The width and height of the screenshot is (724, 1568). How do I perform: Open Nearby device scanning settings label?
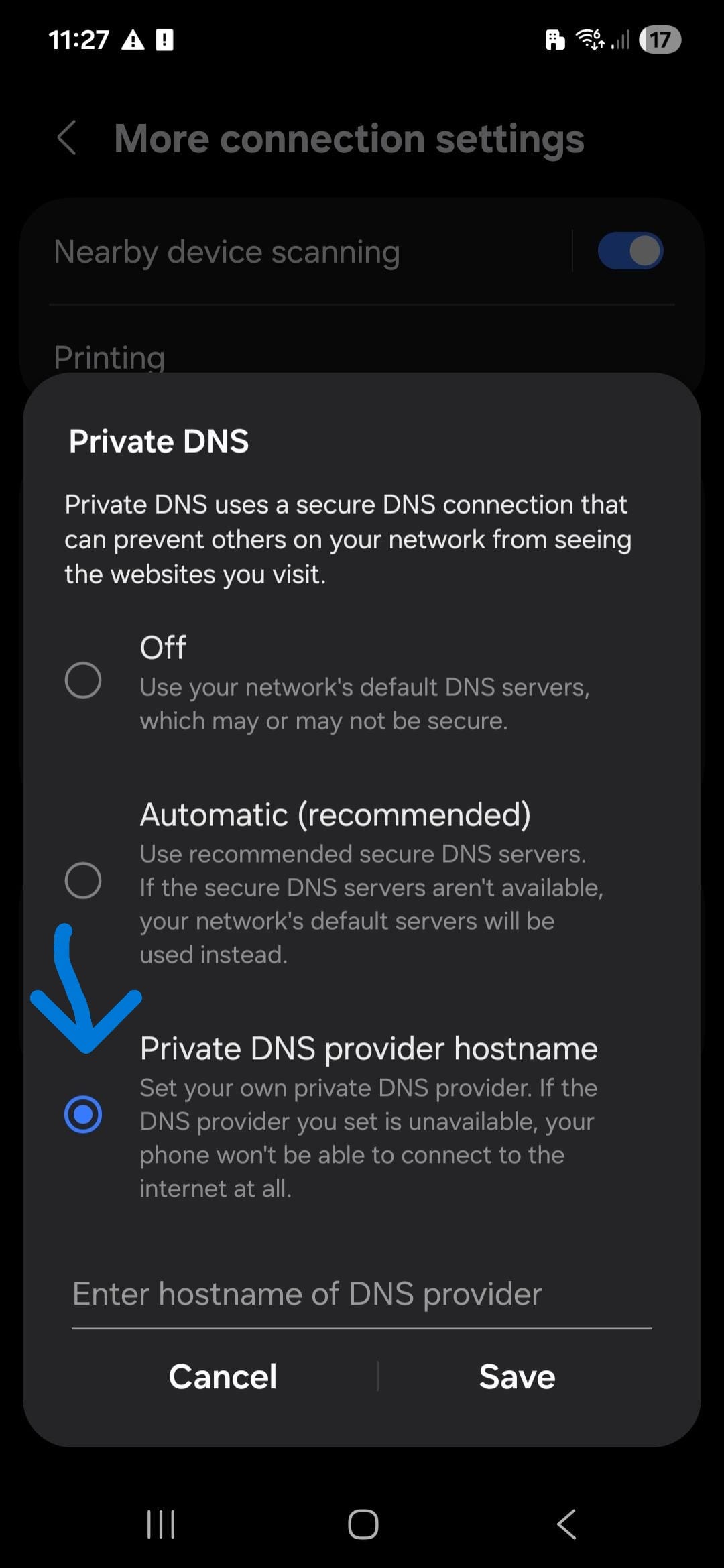pos(227,252)
